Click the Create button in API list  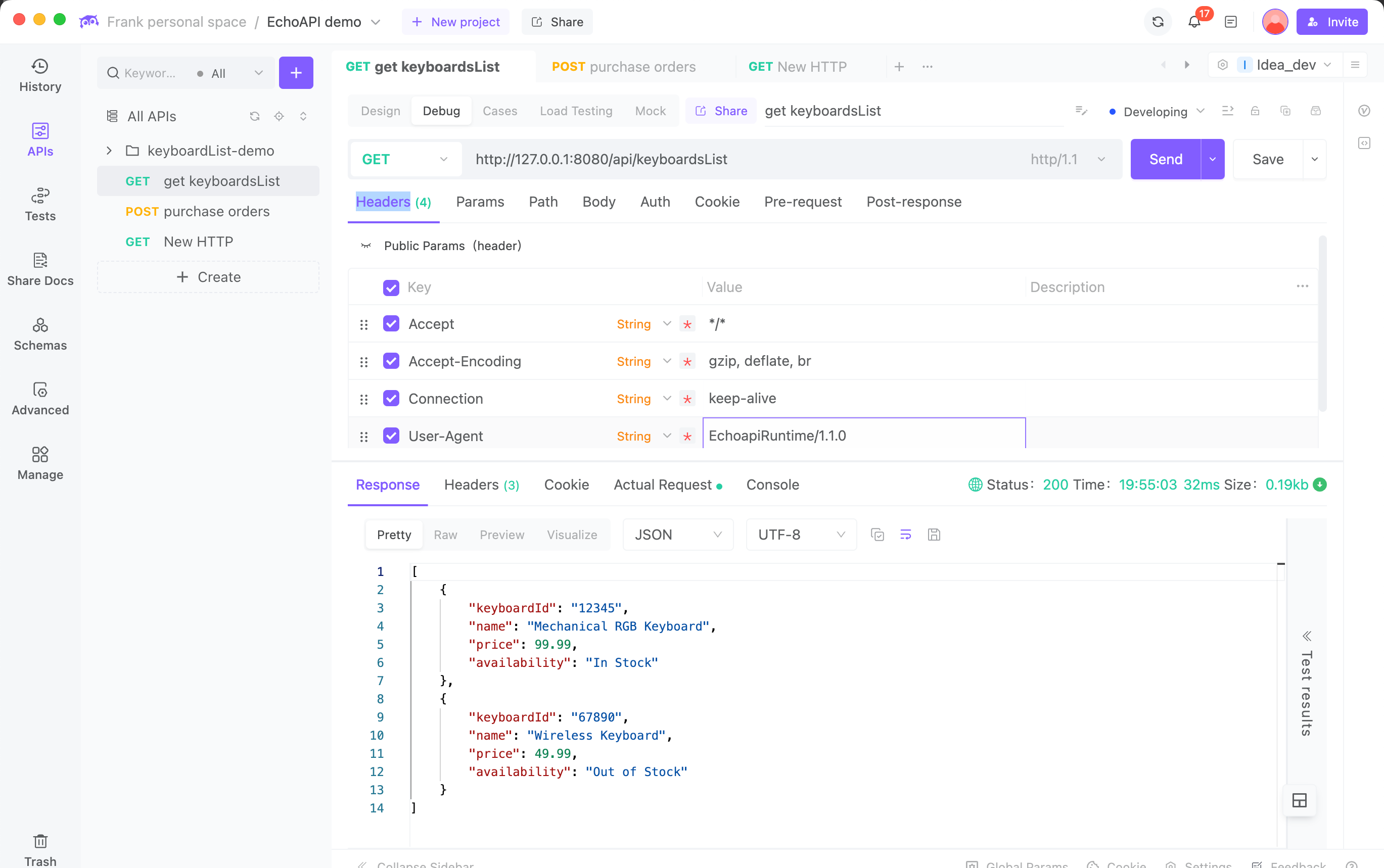(x=208, y=277)
